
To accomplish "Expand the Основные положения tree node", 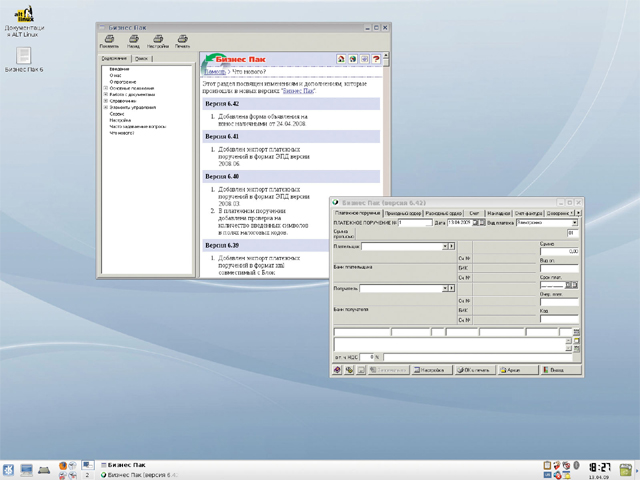I will (106, 88).
